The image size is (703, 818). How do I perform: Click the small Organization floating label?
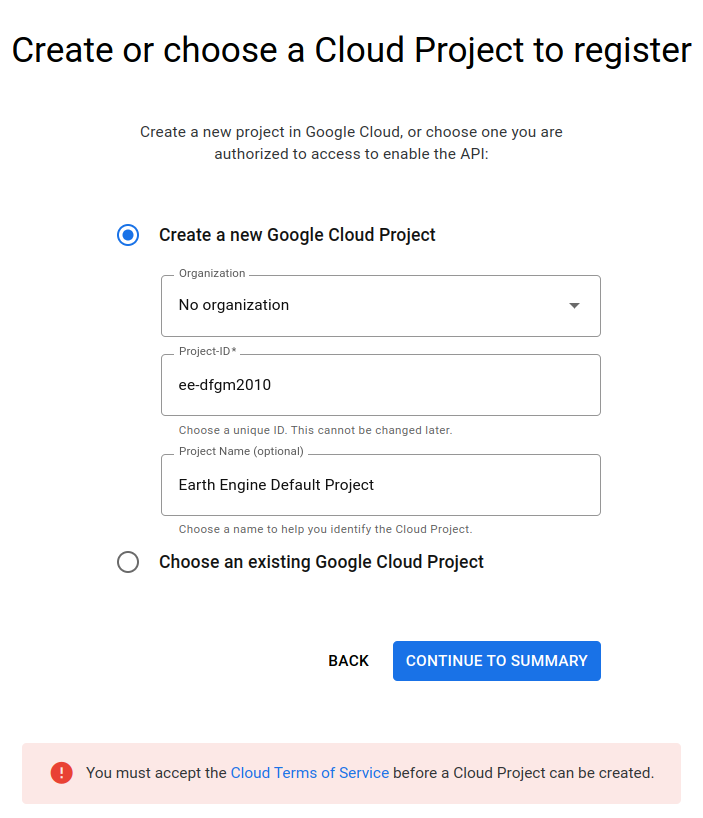click(211, 273)
